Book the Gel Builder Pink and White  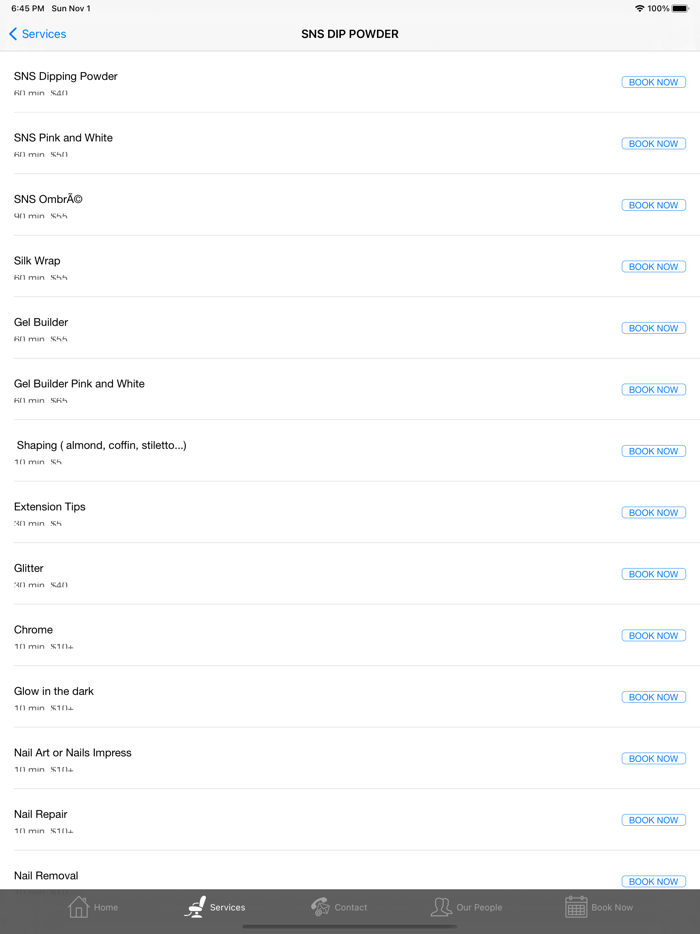(653, 390)
